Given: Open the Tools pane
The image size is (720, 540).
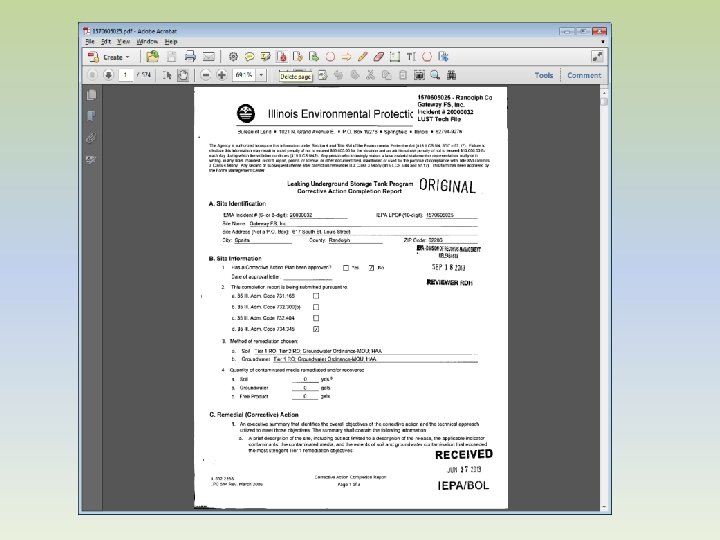Looking at the screenshot, I should point(544,75).
